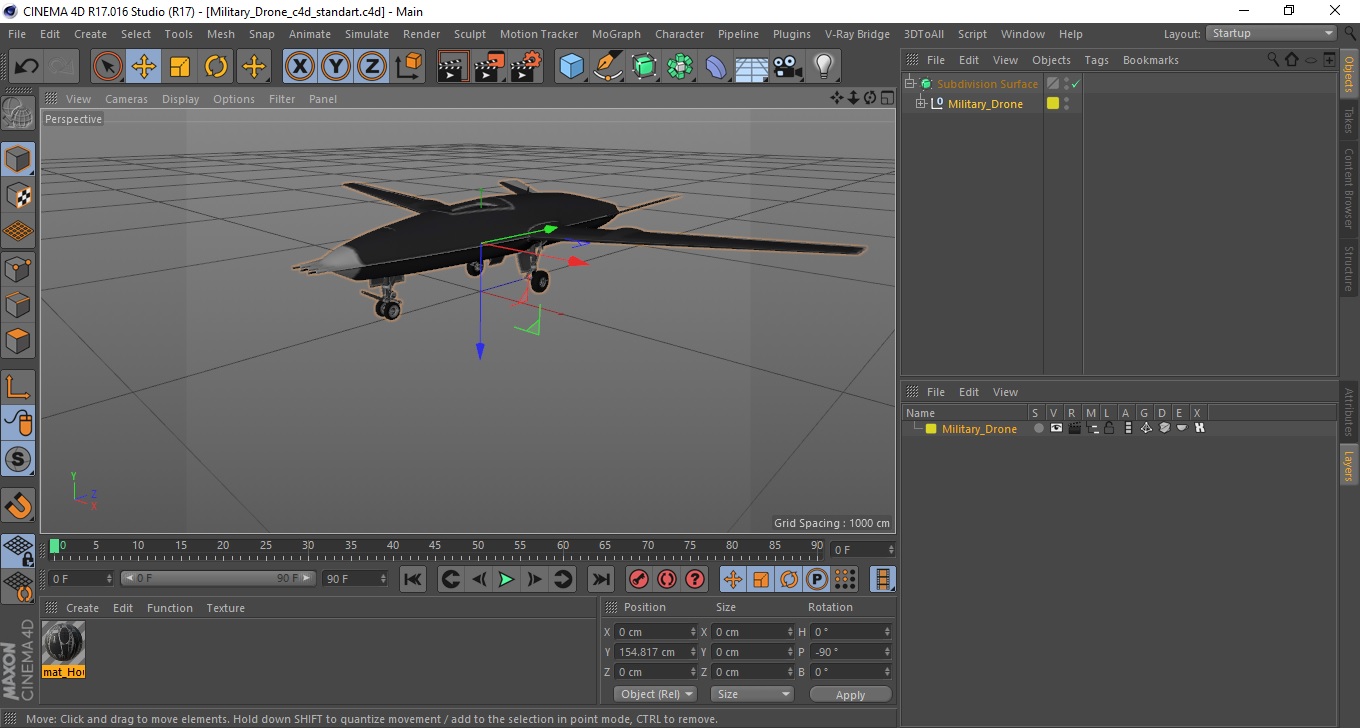Enable Texture mode in left sidebar
Screen dimensions: 1360x728
(x=18, y=195)
